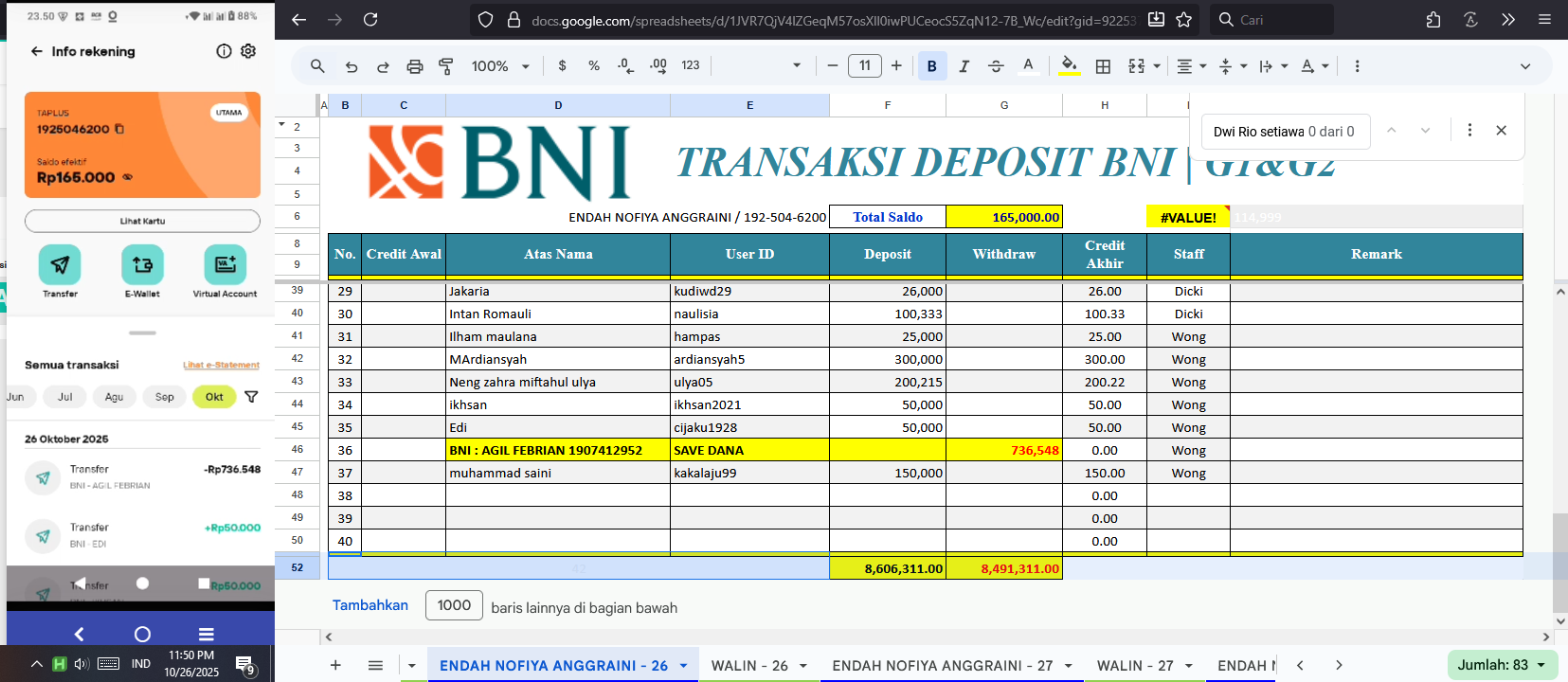Format as currency with dollar icon
The height and width of the screenshot is (682, 1568).
pyautogui.click(x=563, y=66)
